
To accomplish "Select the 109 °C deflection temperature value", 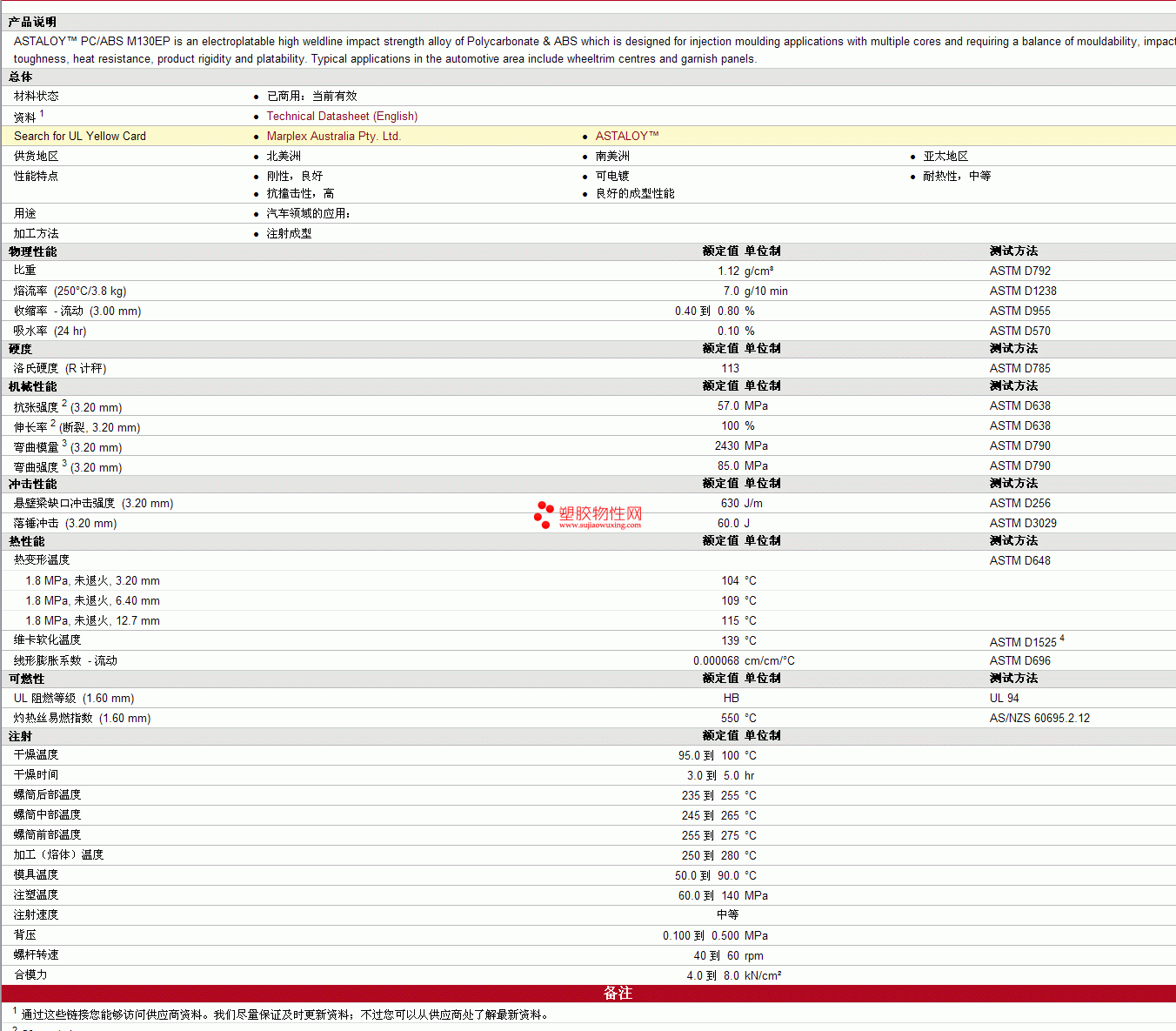I will coord(738,600).
